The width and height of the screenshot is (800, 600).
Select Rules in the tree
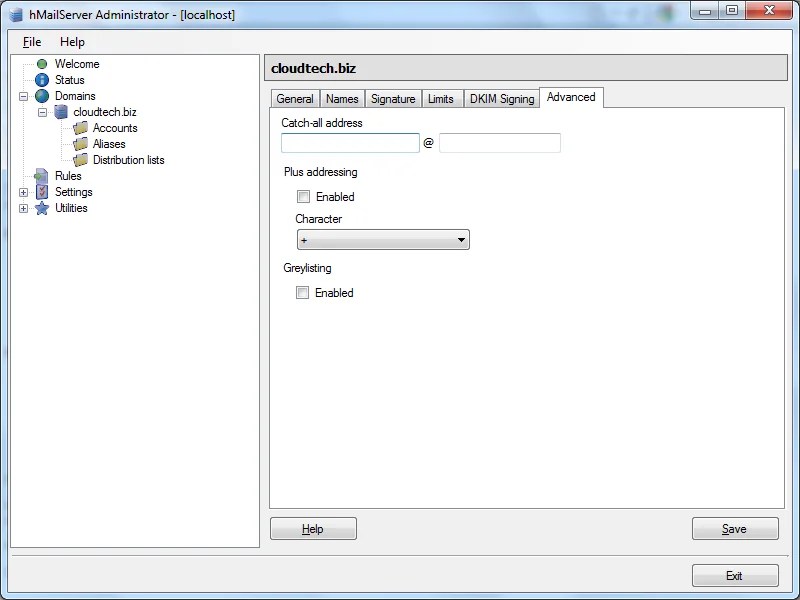tap(68, 176)
